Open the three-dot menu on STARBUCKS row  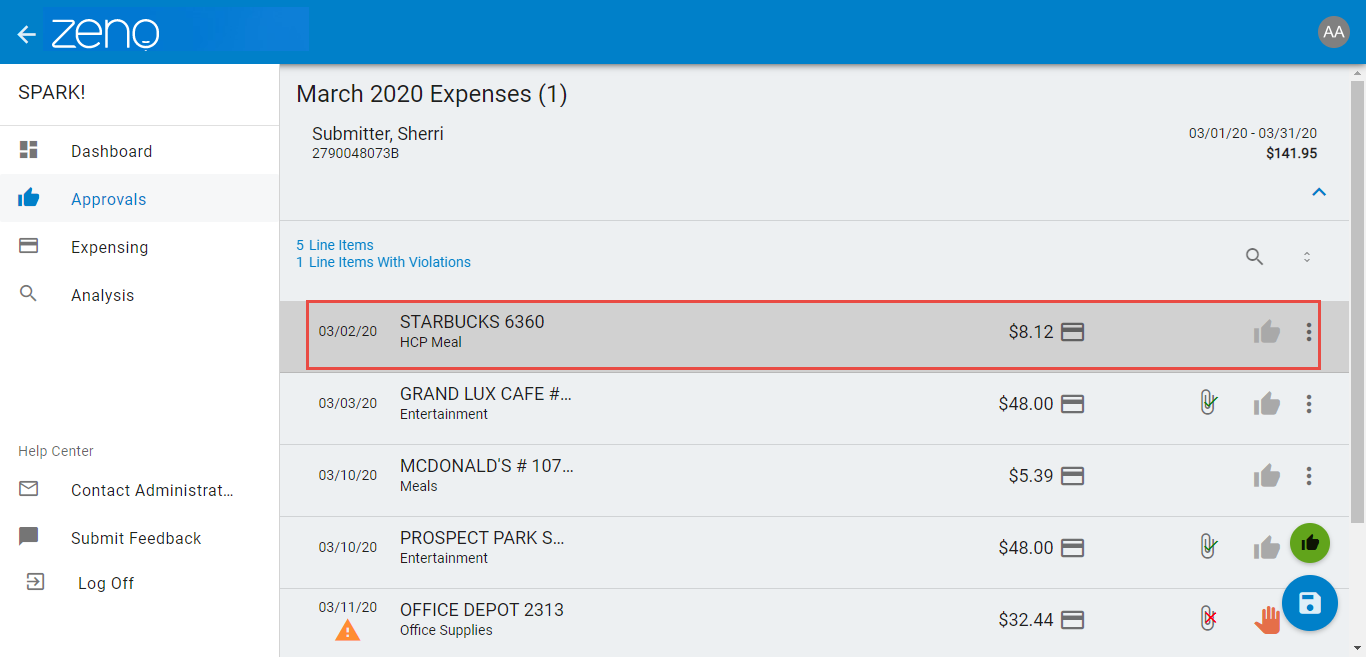point(1309,331)
